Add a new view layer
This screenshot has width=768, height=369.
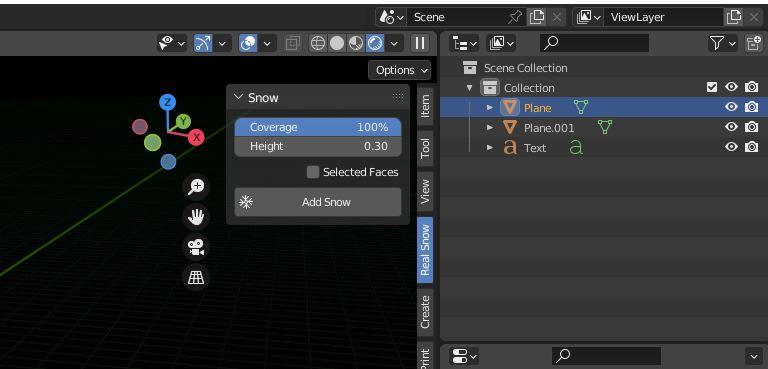734,17
